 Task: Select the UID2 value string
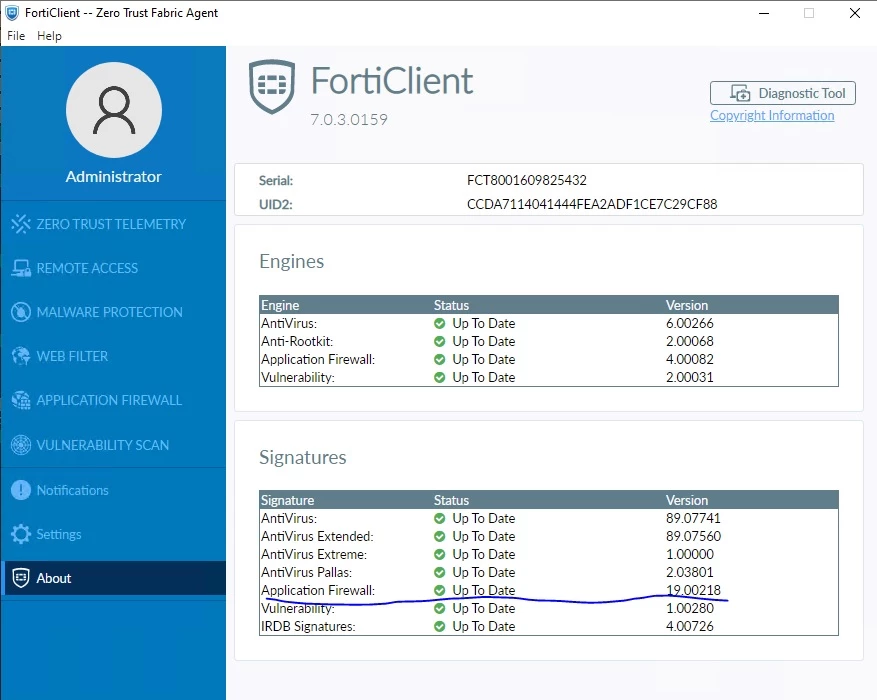pos(592,204)
